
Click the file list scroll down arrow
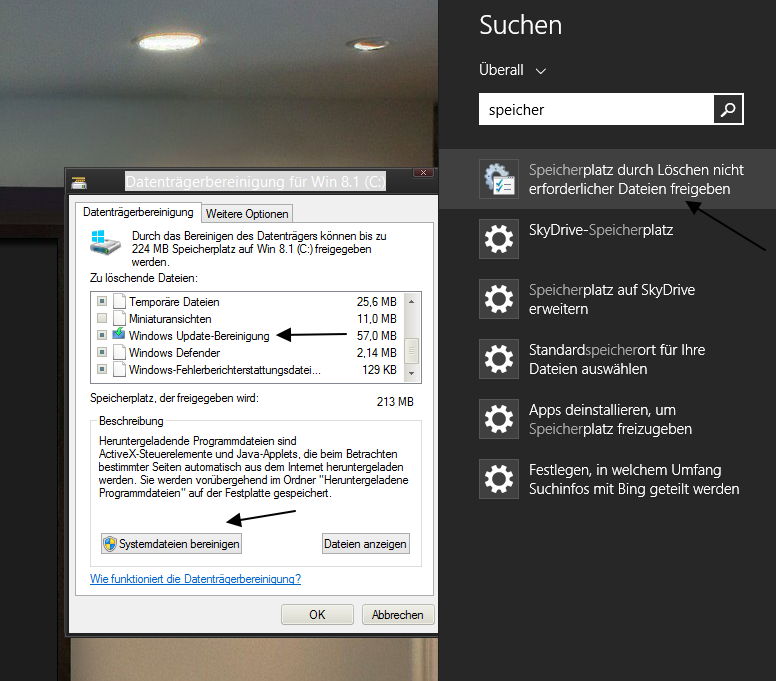click(412, 374)
